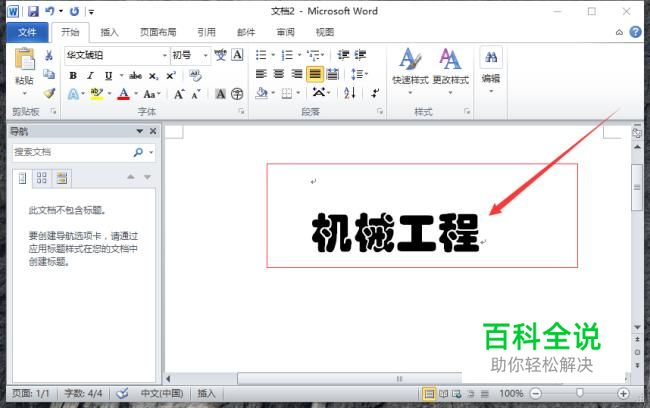This screenshot has width=650, height=408.
Task: Apply character border A icon
Action: pos(237,55)
